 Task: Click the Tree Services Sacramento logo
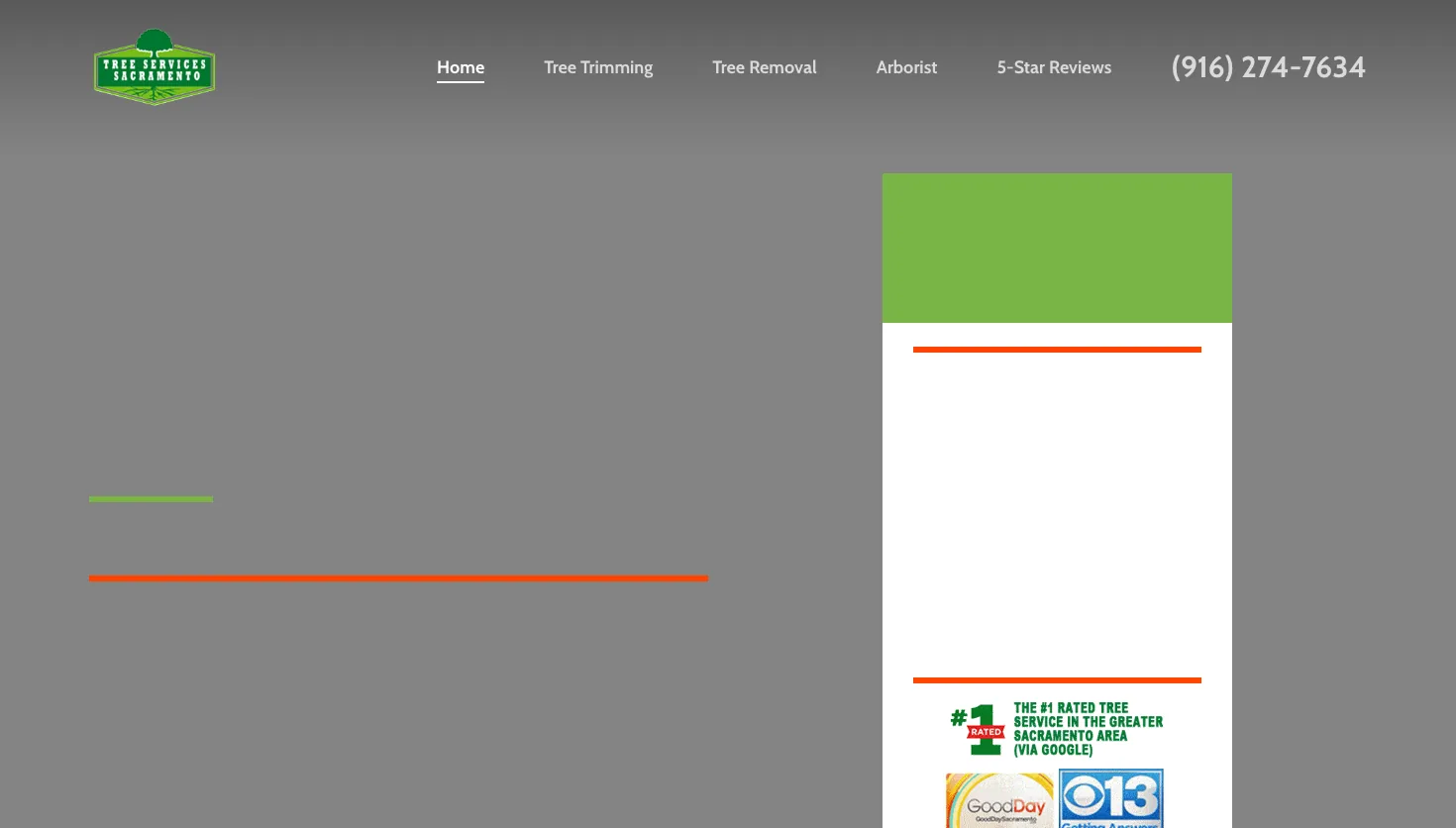(x=155, y=66)
